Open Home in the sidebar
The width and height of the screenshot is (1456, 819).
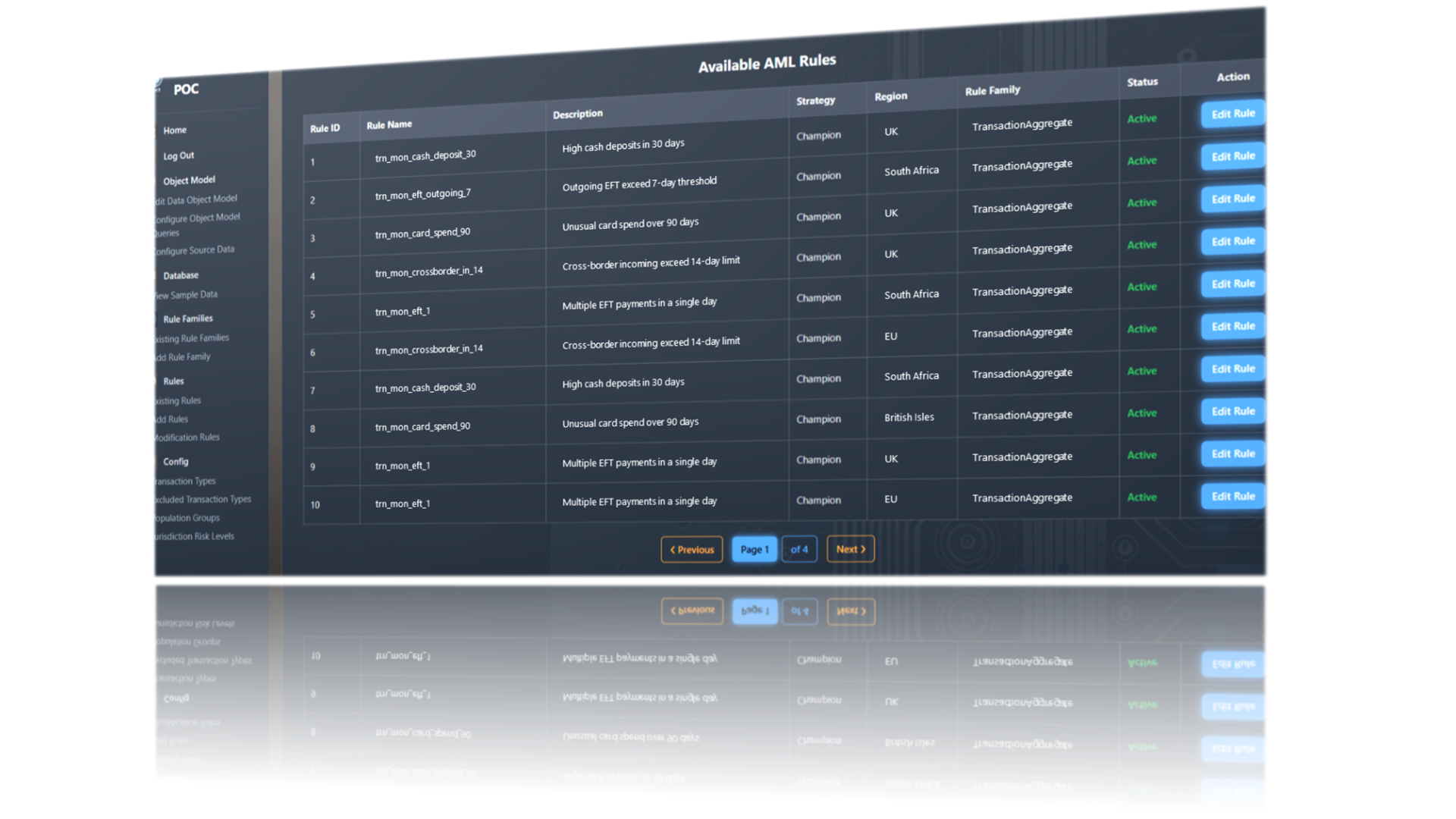click(x=174, y=130)
